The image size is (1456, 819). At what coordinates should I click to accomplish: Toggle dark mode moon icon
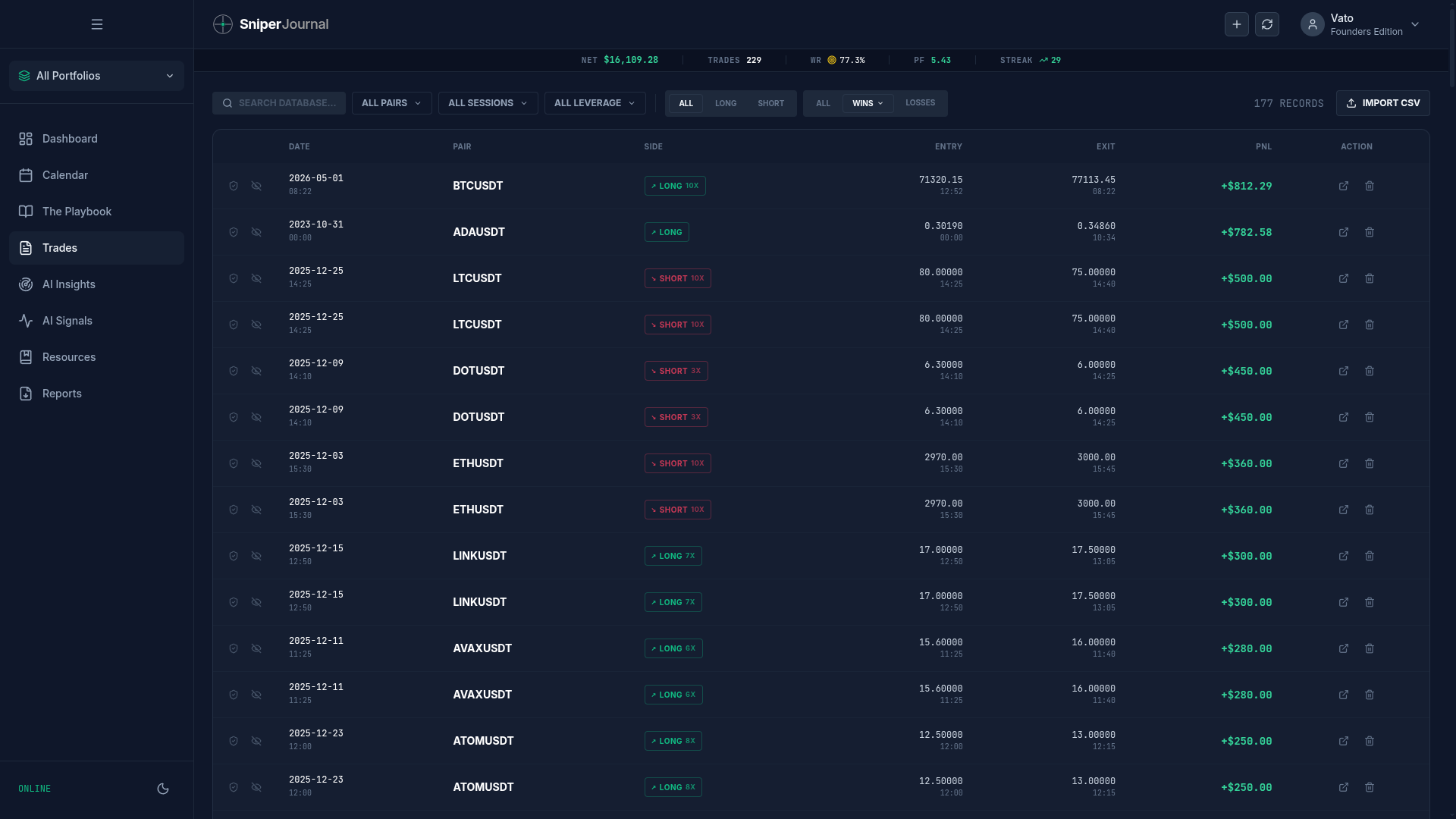tap(163, 789)
